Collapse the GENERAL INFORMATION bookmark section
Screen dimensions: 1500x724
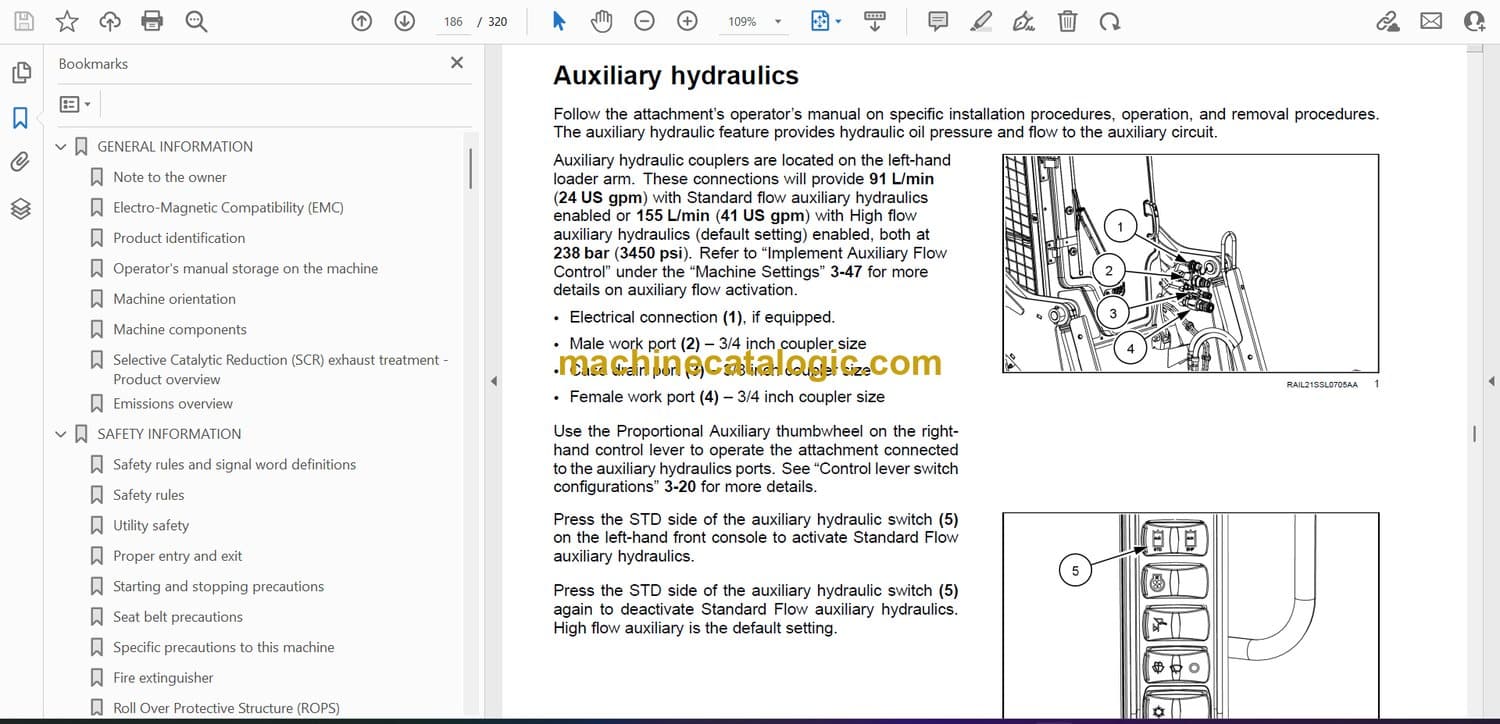(60, 147)
